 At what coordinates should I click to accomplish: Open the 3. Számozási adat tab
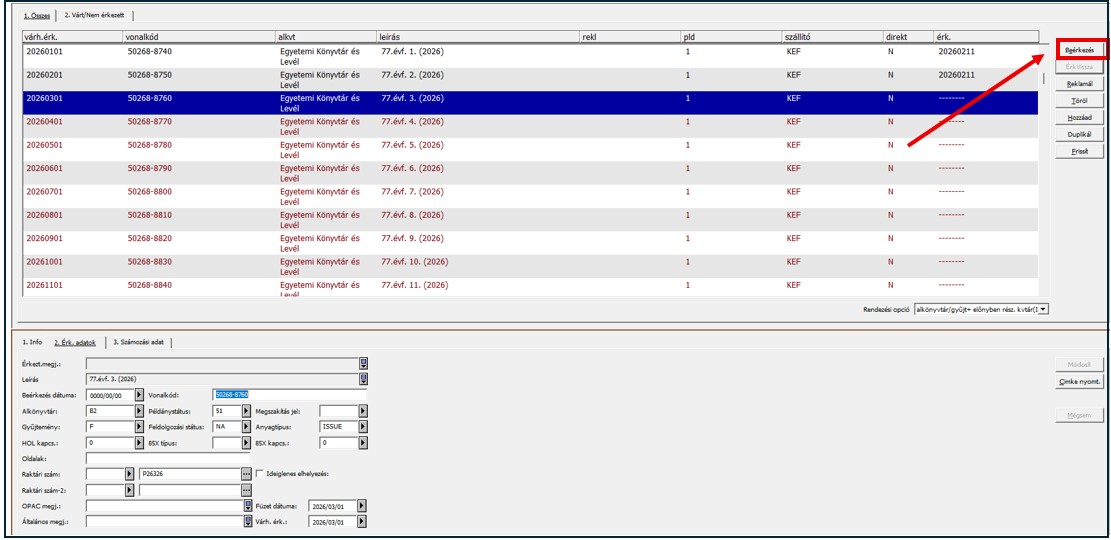point(139,342)
